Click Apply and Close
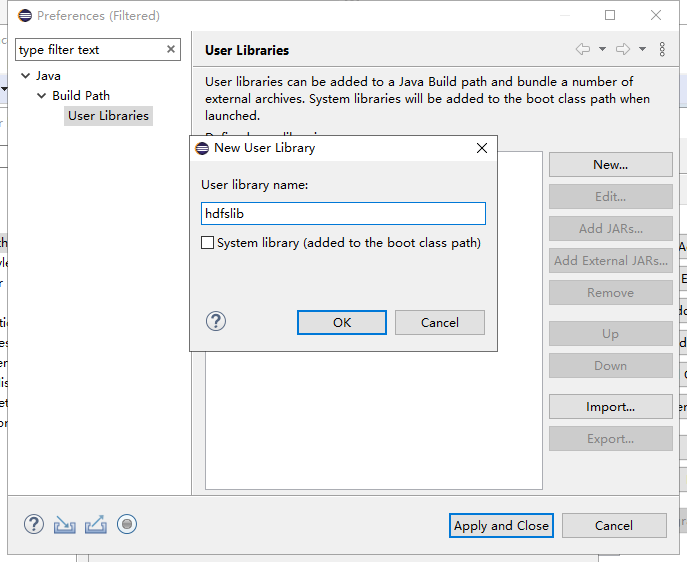 coord(501,526)
